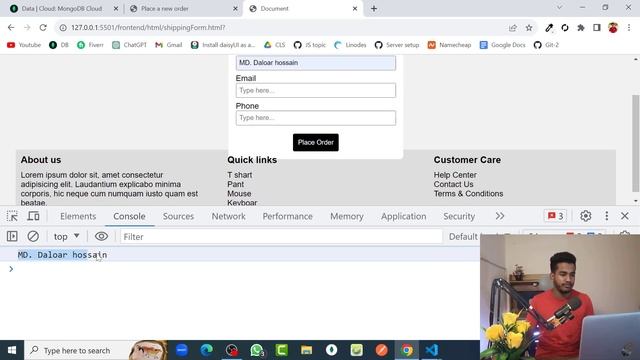Viewport: 640px width, 360px height.
Task: Click the Email input field
Action: coord(316,90)
